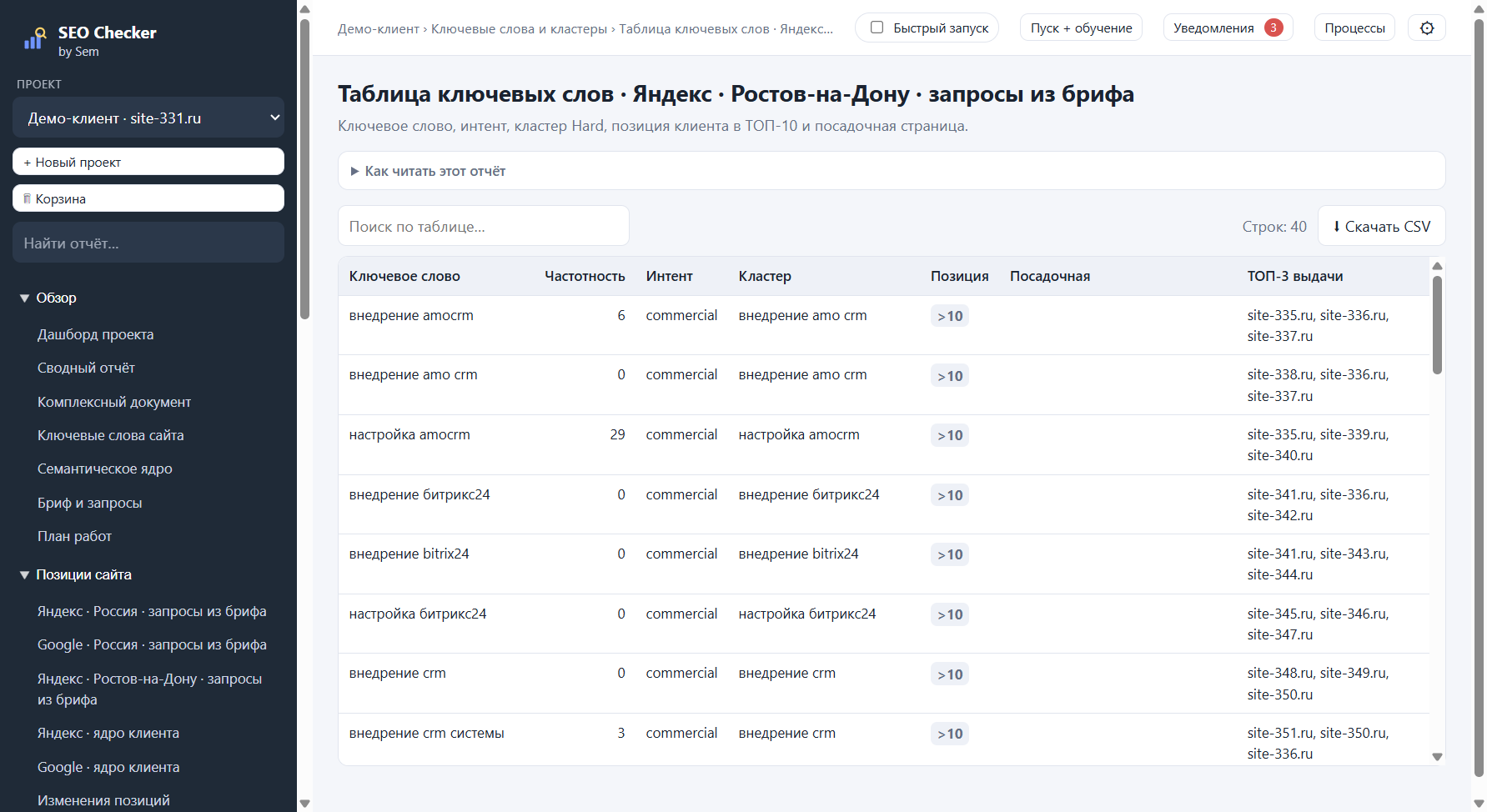Click keyword cell настройка amocrm
Viewport: 1487px width, 812px height.
tap(409, 434)
